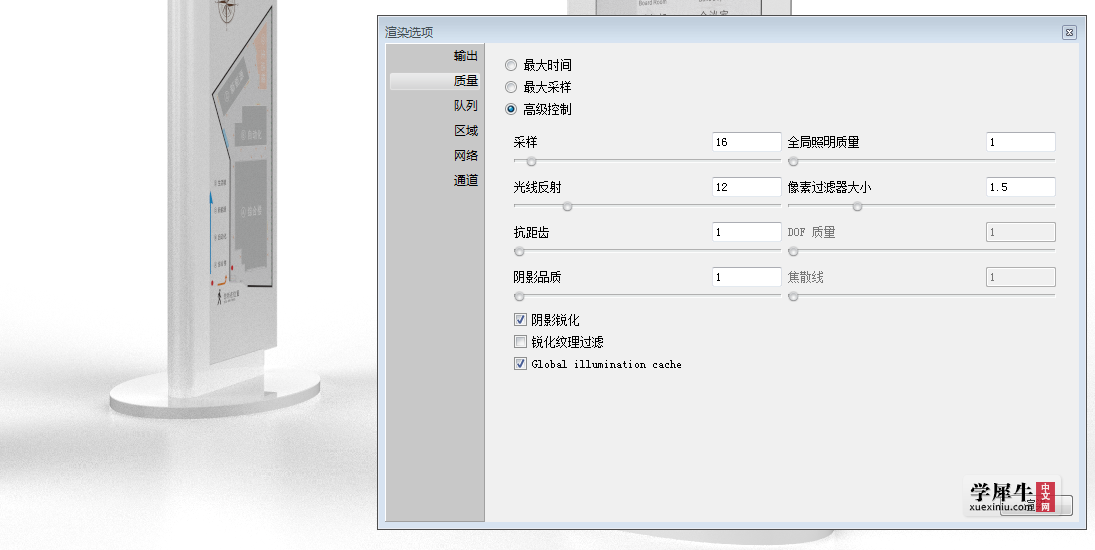Screen dimensions: 1095x550
Task: Click the 抗距齿 value input field
Action: click(x=747, y=232)
